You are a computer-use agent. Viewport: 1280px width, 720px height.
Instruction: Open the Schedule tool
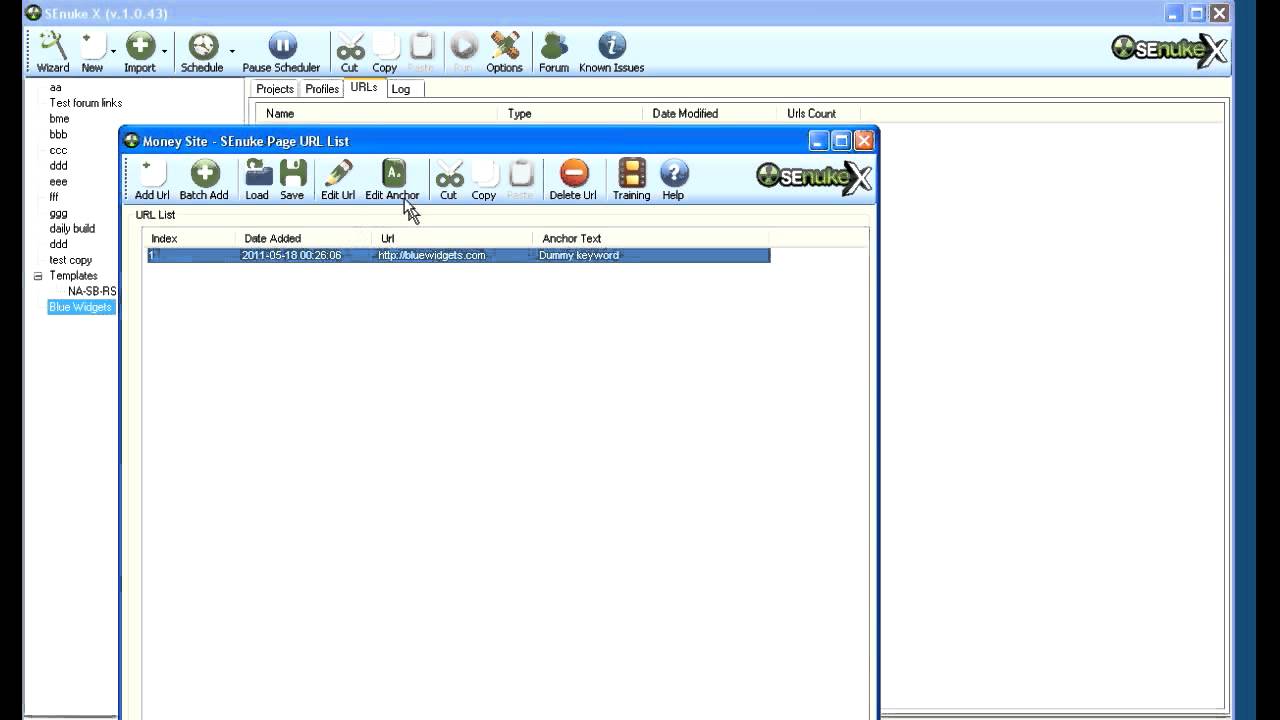202,52
